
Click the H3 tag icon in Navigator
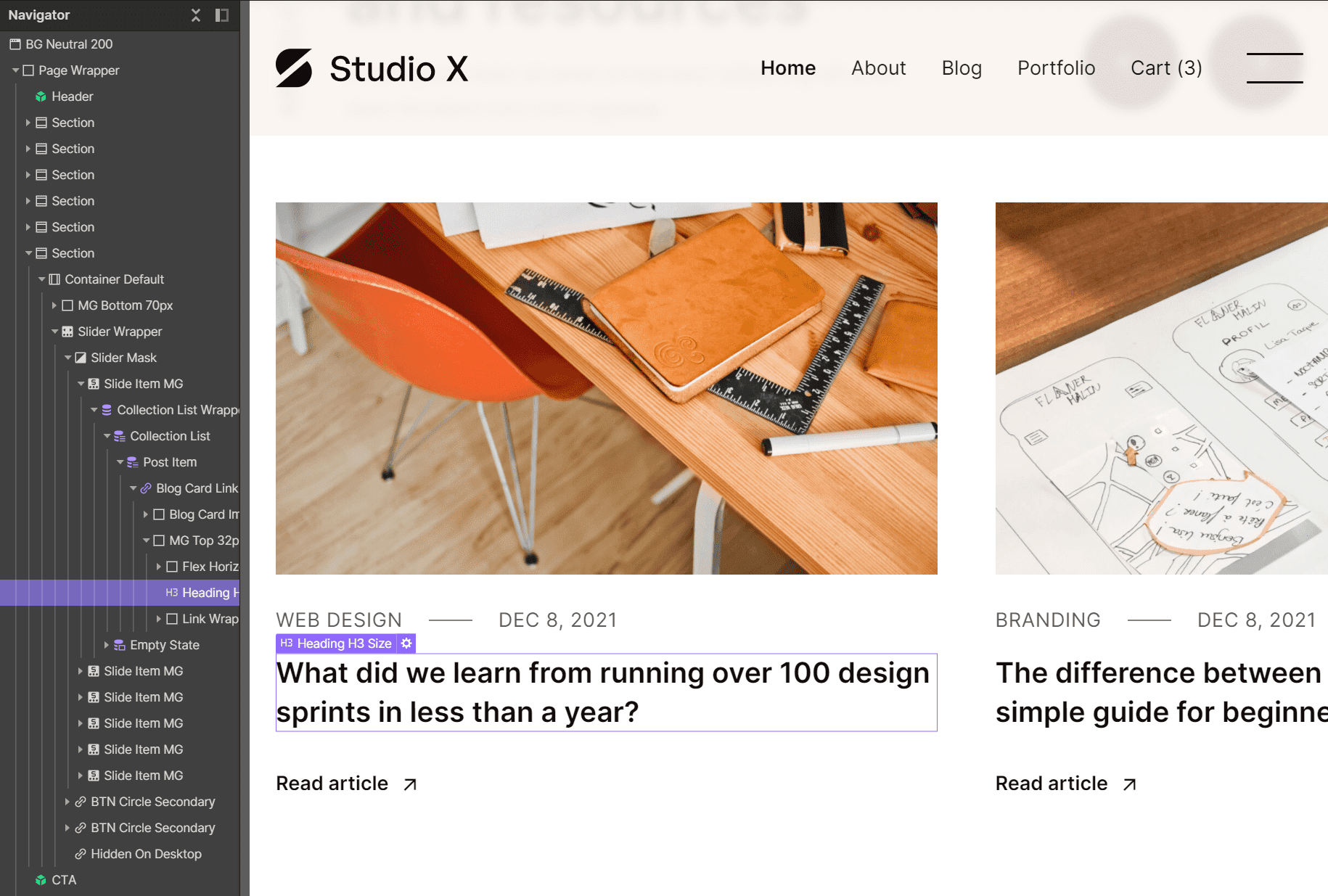coord(172,593)
